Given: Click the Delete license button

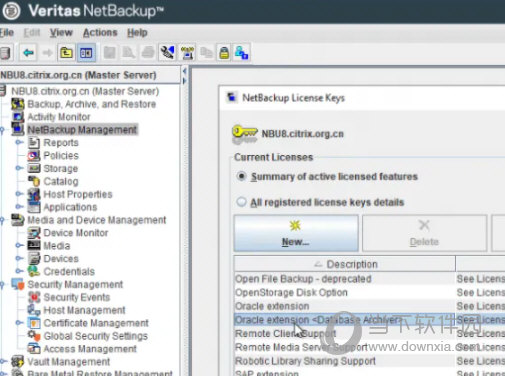Looking at the screenshot, I should coord(424,233).
